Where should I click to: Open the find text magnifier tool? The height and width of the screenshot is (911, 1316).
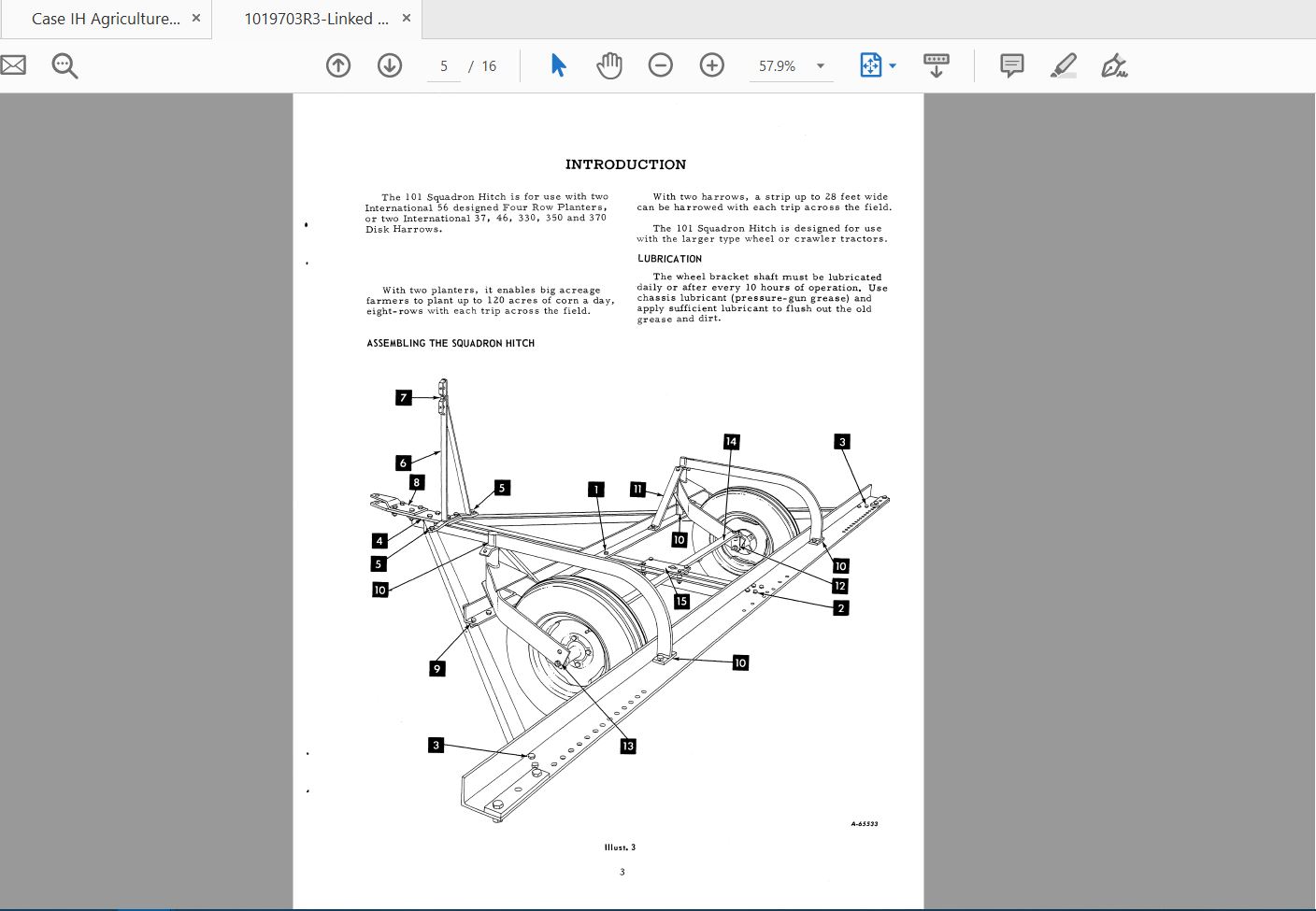(64, 66)
